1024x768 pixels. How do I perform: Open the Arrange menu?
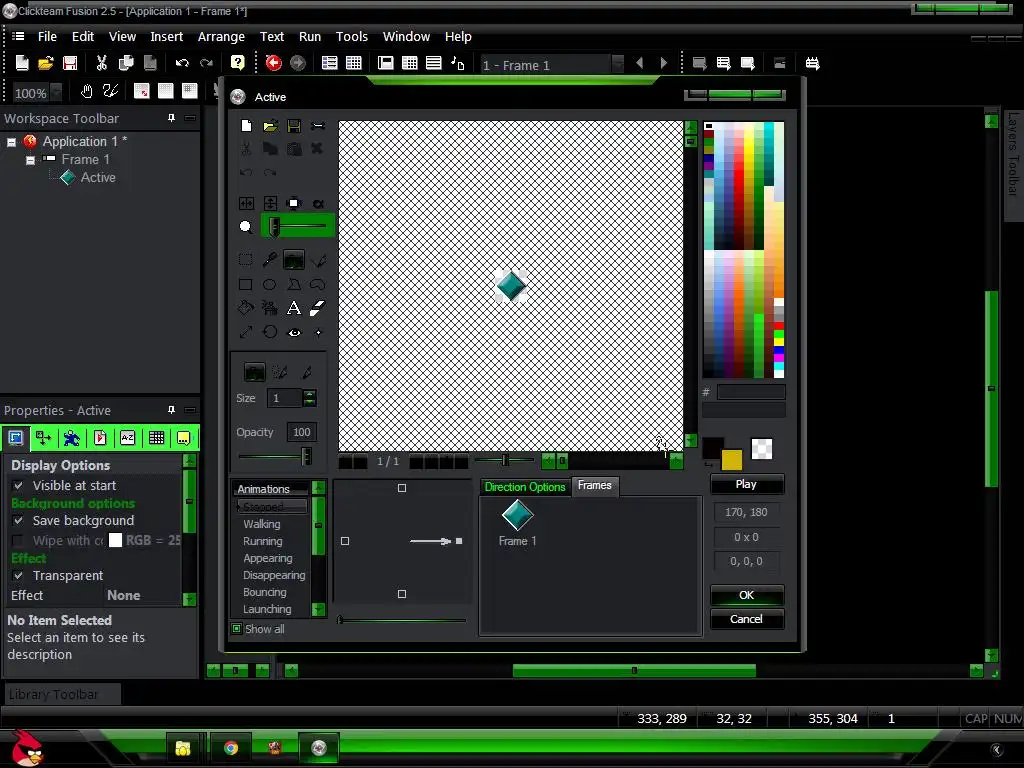coord(221,37)
